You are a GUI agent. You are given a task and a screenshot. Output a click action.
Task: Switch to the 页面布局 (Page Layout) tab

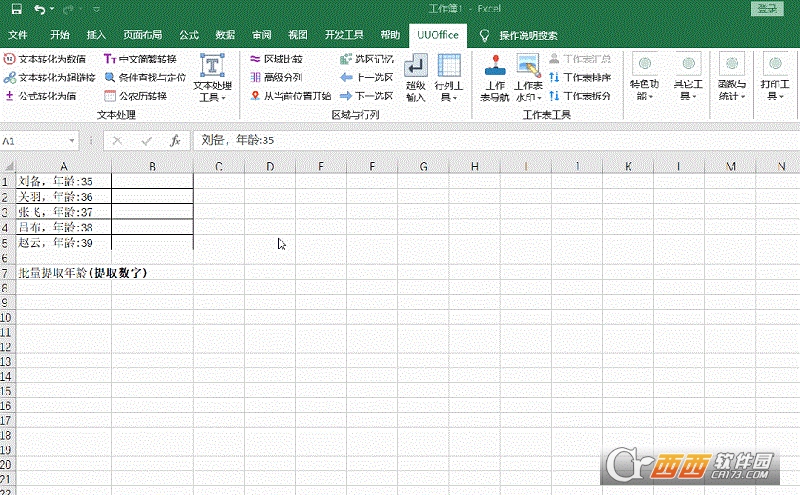coord(142,35)
